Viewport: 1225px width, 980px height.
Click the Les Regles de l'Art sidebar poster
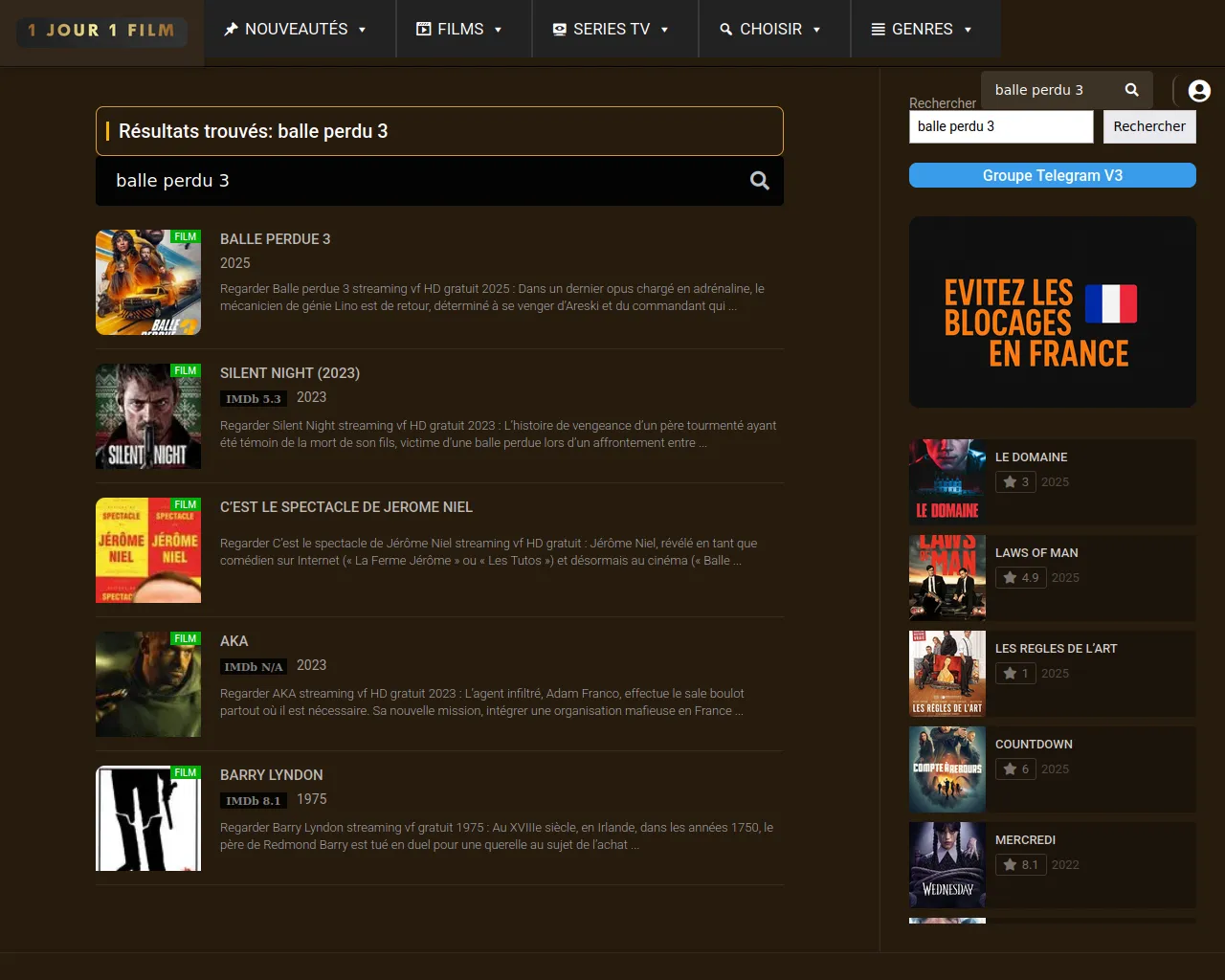[947, 674]
